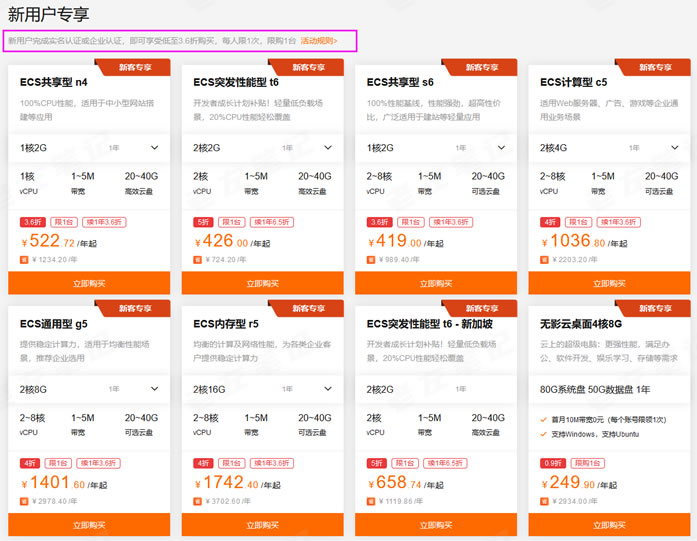The height and width of the screenshot is (541, 697).
Task: Click the 限购1台 tag on 无影云桌面
Action: (588, 463)
